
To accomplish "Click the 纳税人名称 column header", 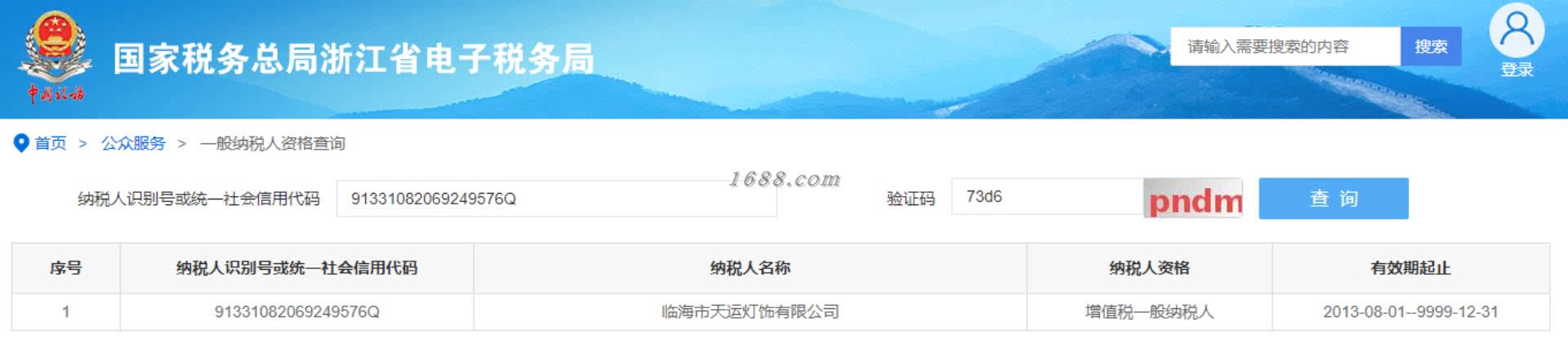I will point(750,268).
